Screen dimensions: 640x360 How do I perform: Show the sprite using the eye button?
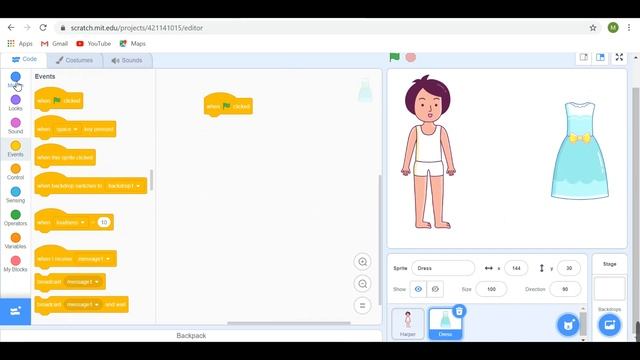[x=418, y=289]
